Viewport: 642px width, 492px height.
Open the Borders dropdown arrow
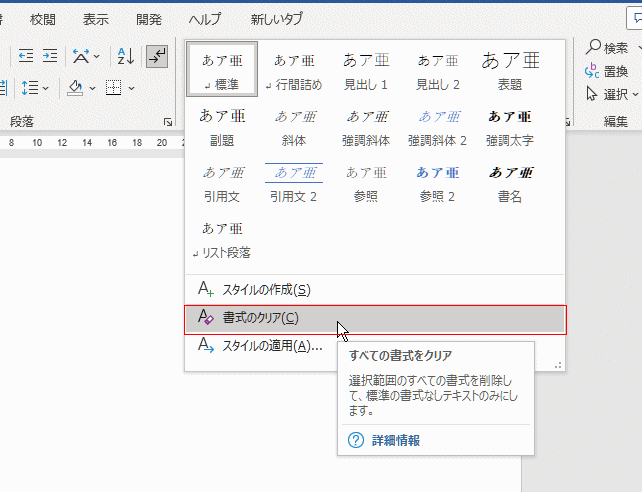point(131,88)
